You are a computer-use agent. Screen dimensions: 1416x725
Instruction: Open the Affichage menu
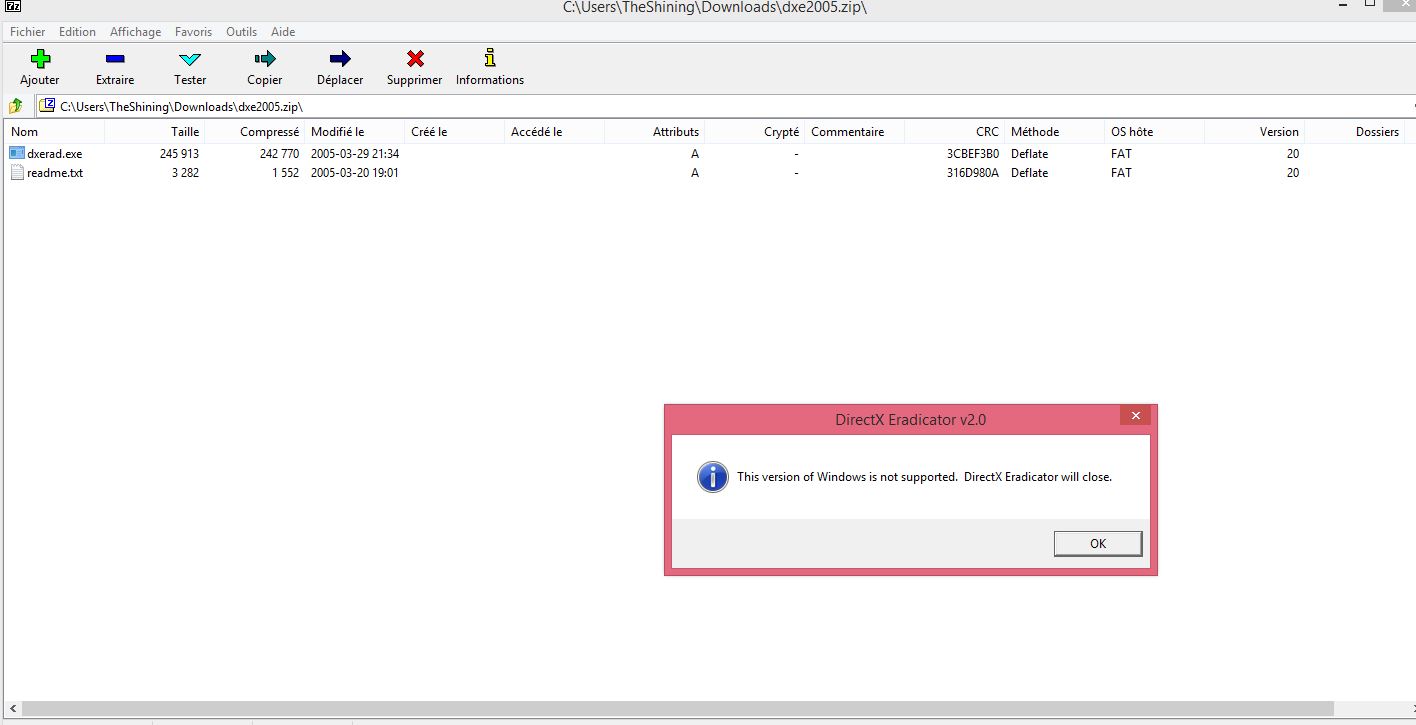(x=135, y=32)
